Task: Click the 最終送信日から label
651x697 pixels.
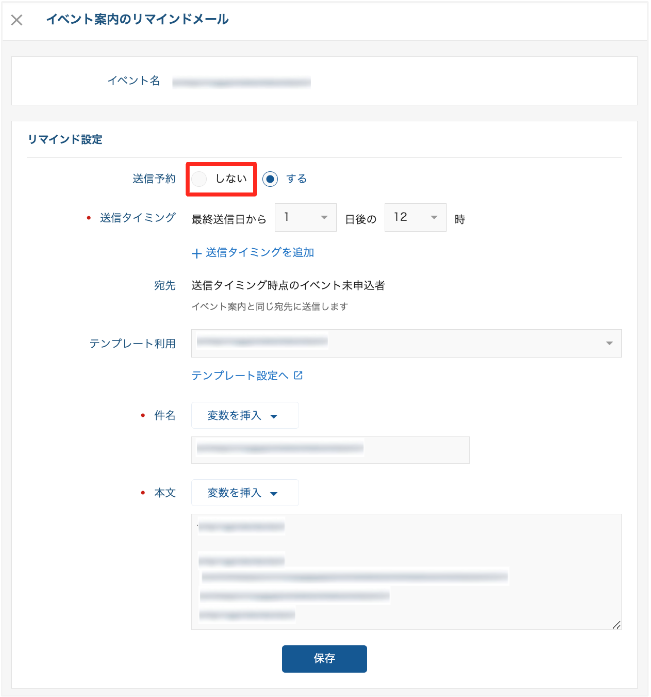Action: [x=229, y=219]
